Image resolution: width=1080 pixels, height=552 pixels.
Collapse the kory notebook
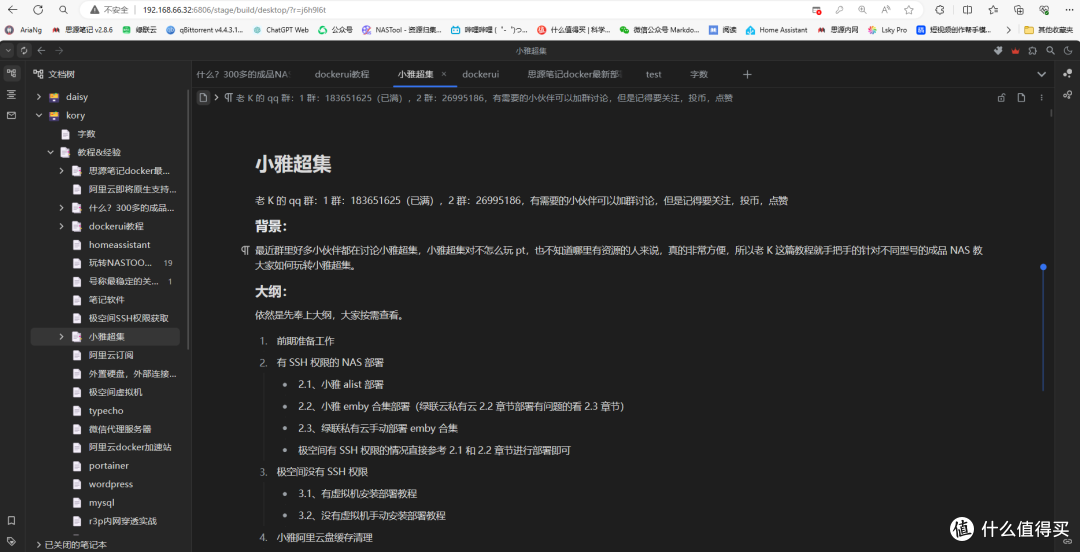[x=39, y=116]
